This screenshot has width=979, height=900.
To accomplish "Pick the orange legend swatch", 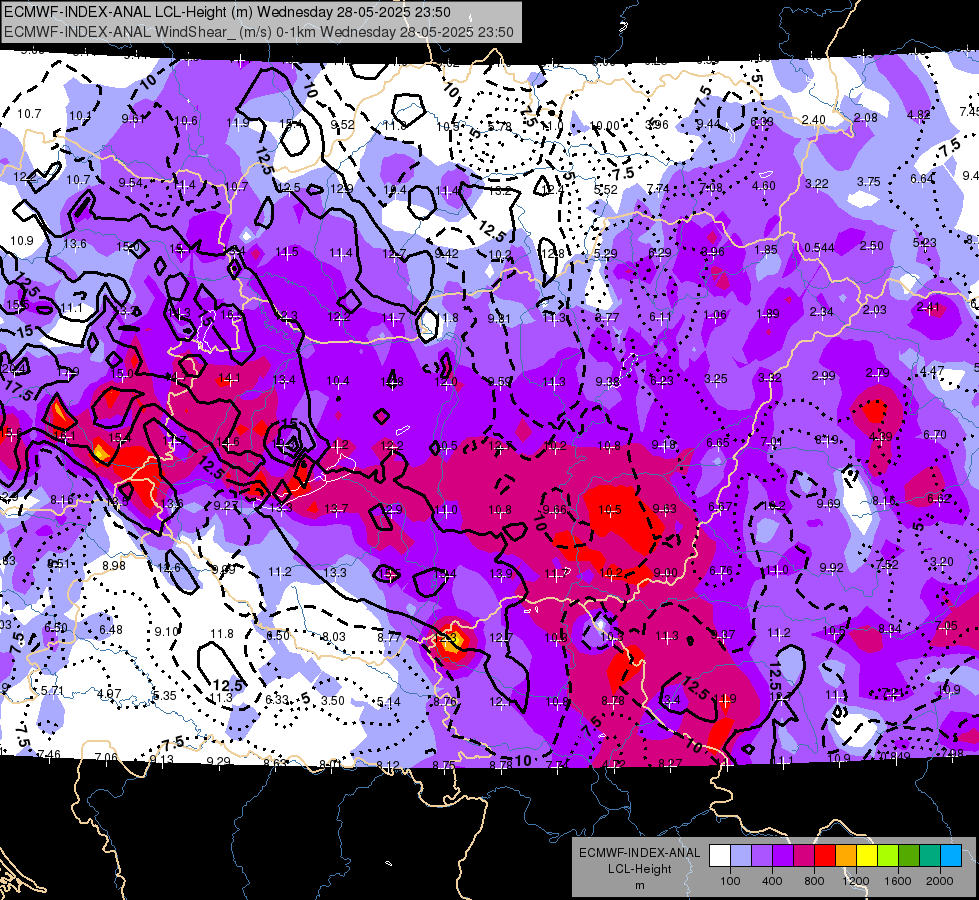I will [846, 856].
